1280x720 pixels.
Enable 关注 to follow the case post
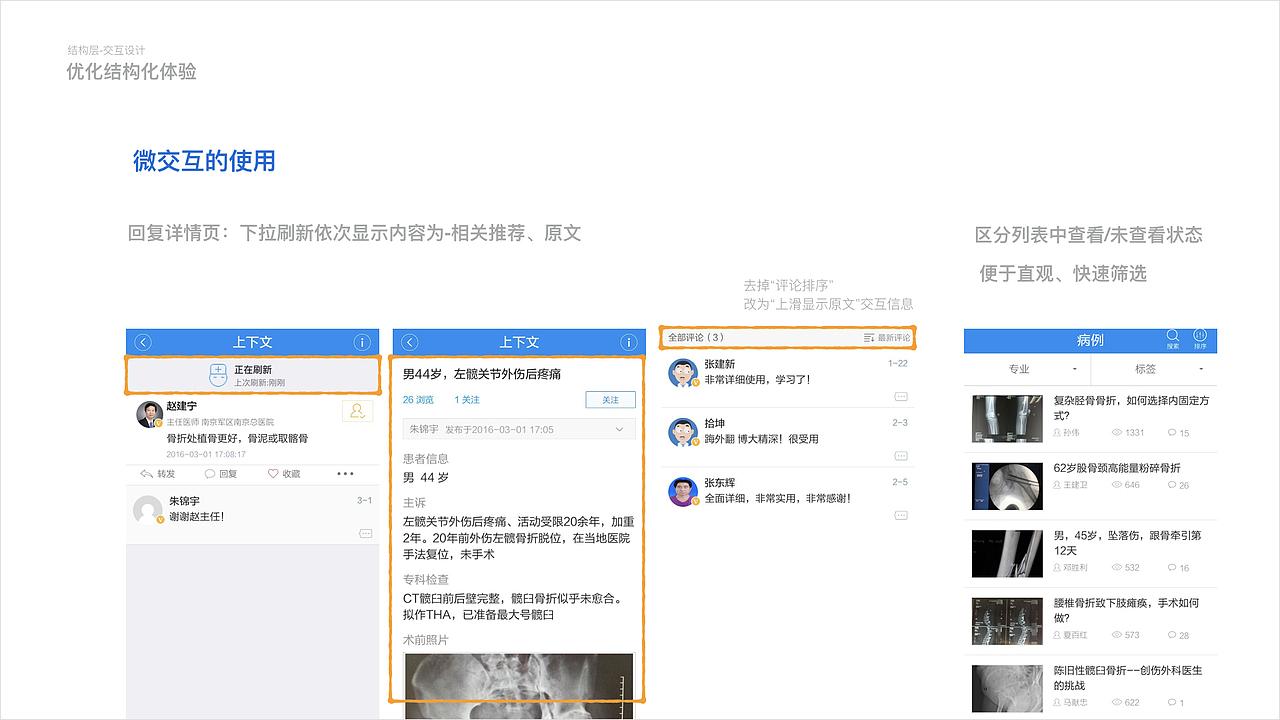pos(610,398)
